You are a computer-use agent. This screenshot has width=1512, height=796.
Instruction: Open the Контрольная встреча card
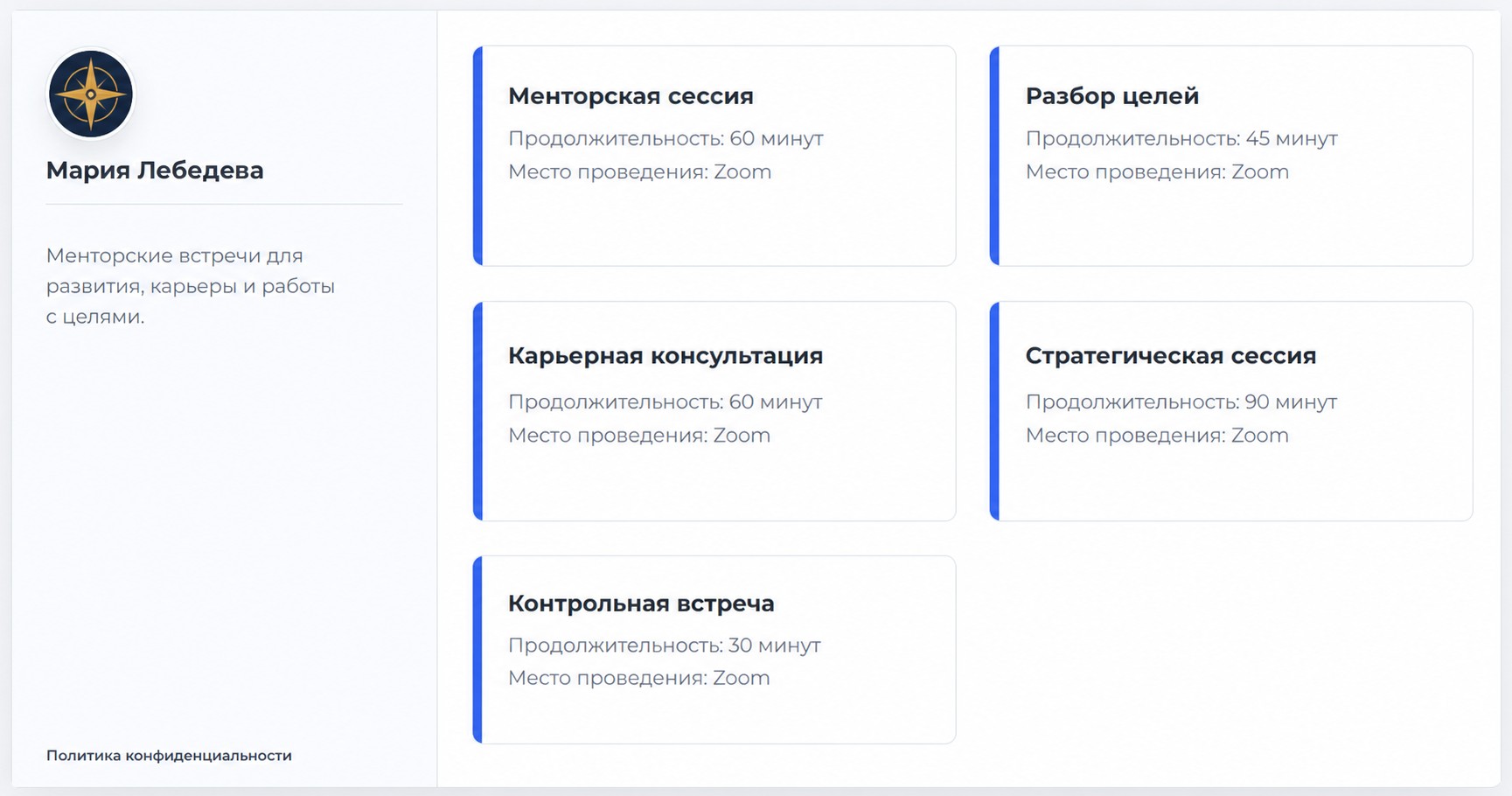click(x=714, y=650)
